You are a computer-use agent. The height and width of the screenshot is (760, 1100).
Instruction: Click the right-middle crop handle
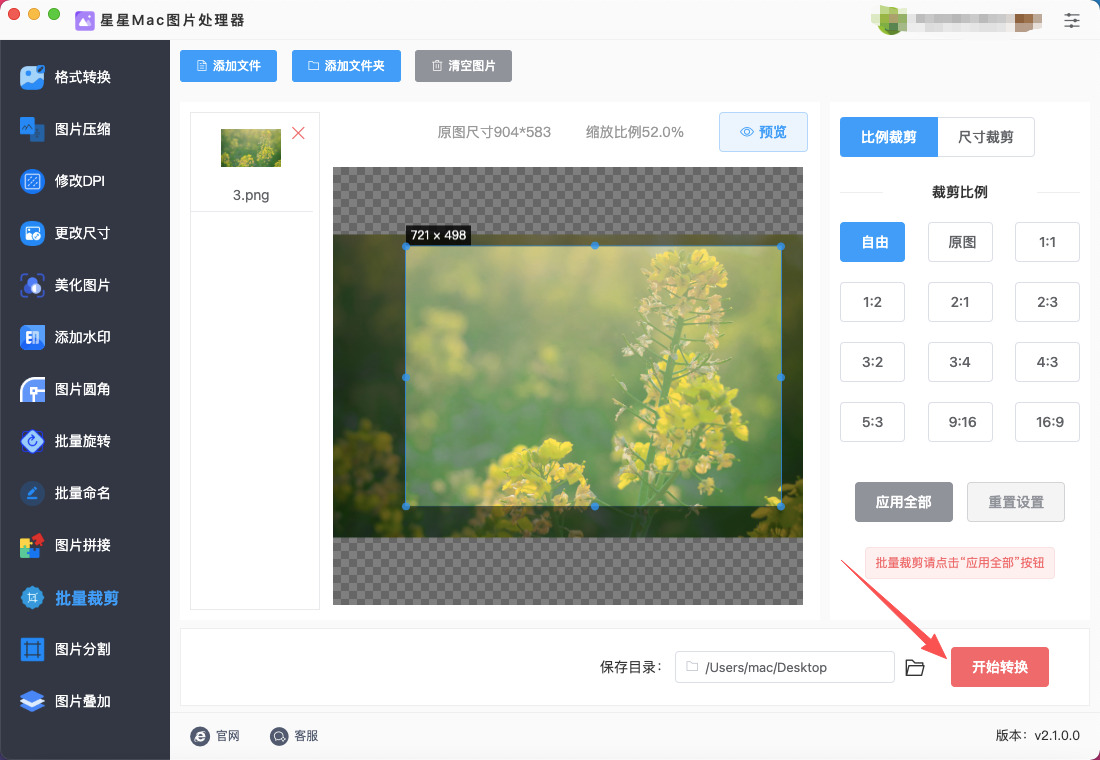click(x=781, y=378)
